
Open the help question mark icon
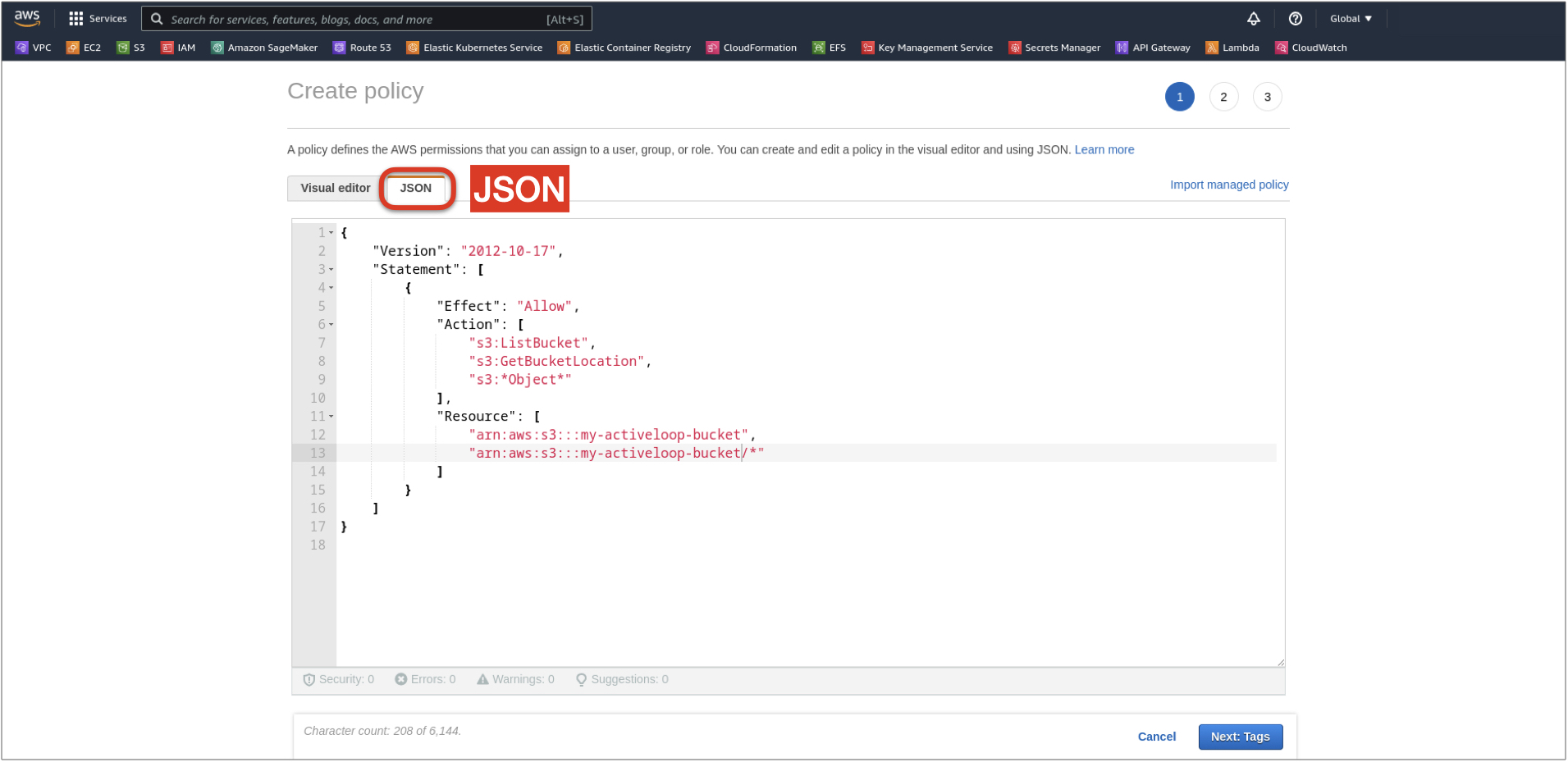[x=1296, y=19]
